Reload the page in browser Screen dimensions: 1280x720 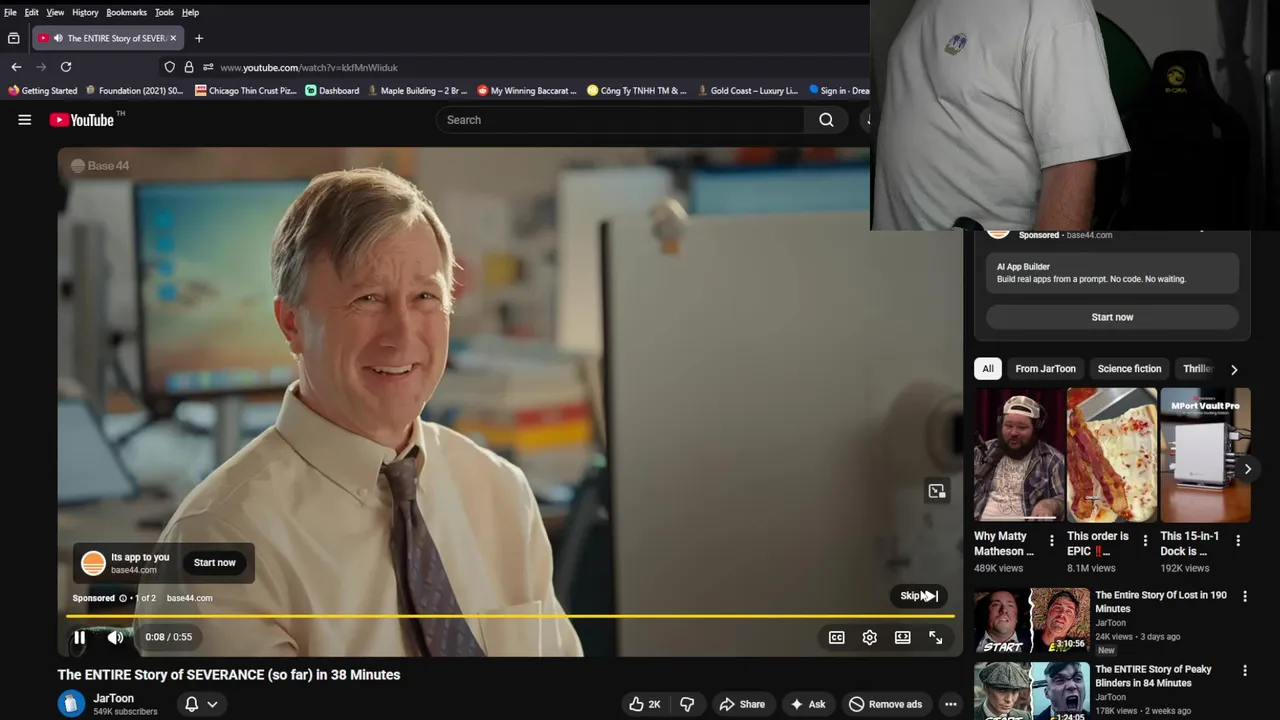pyautogui.click(x=66, y=67)
